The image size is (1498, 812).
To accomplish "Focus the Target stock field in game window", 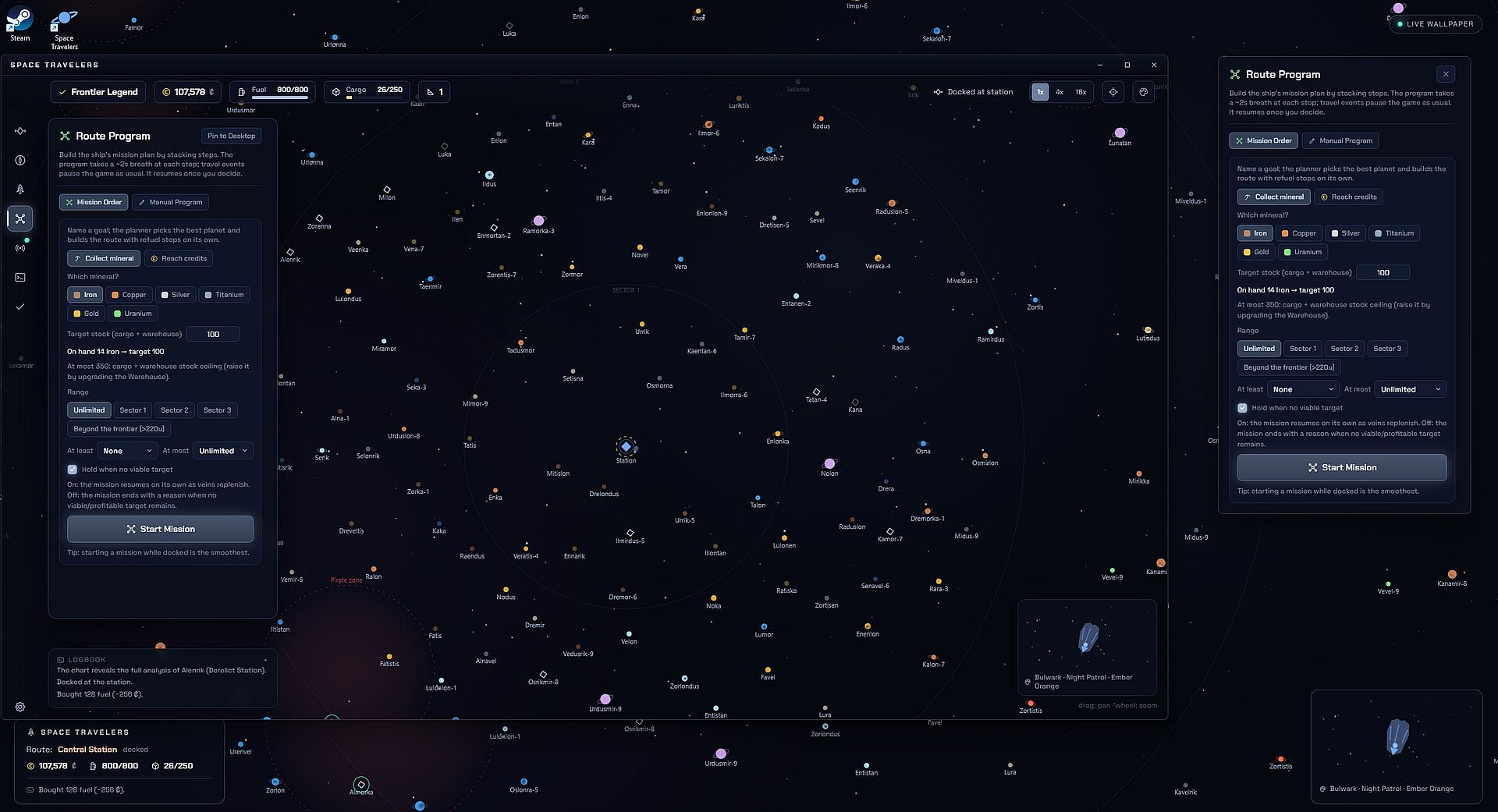I will click(213, 334).
